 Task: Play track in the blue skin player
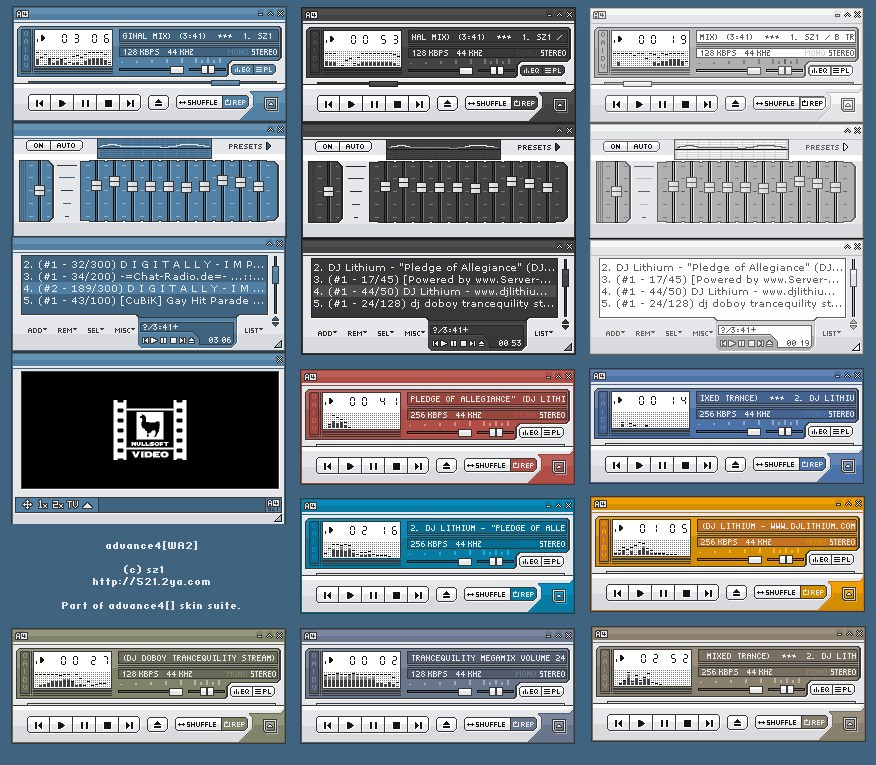point(62,103)
